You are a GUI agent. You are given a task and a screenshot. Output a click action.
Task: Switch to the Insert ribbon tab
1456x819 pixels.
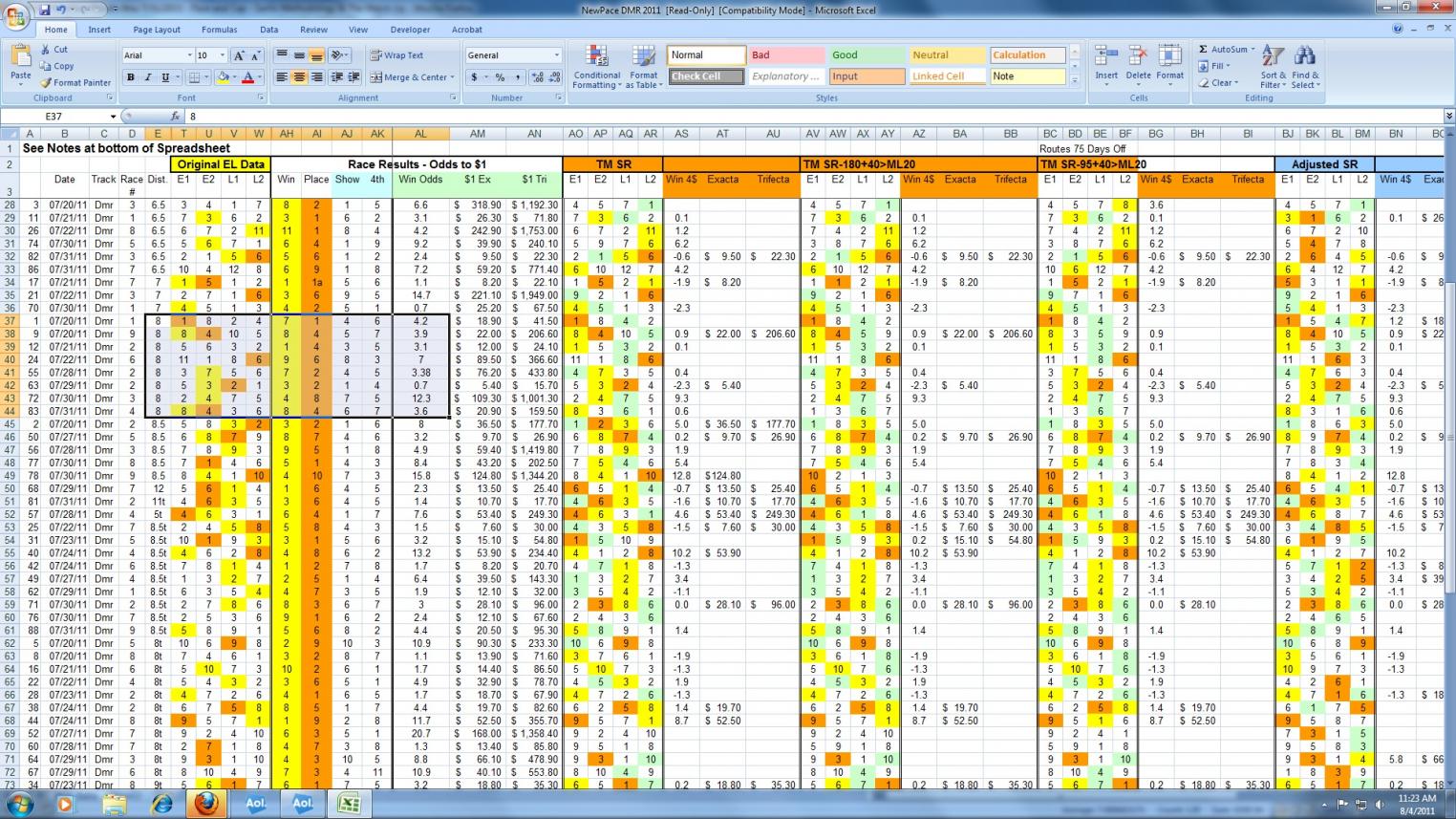coord(99,30)
